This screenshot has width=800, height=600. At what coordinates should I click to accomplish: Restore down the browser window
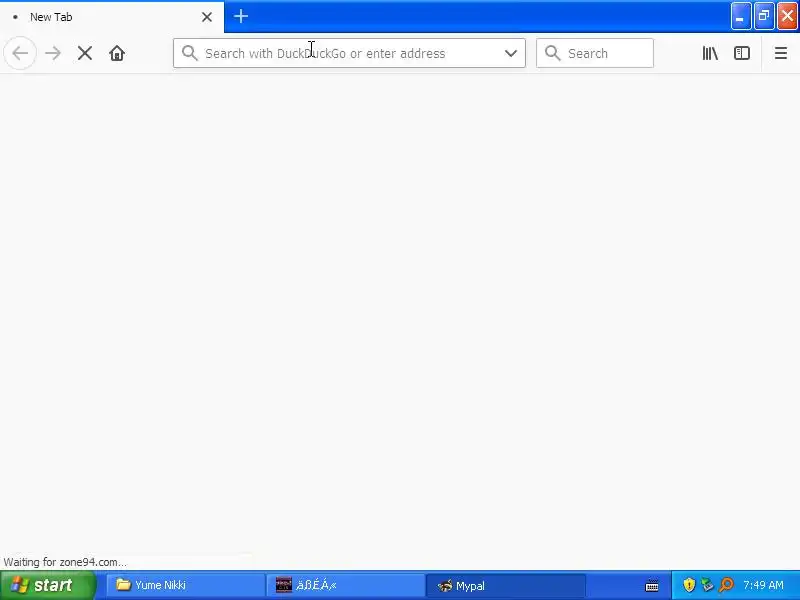pos(764,16)
